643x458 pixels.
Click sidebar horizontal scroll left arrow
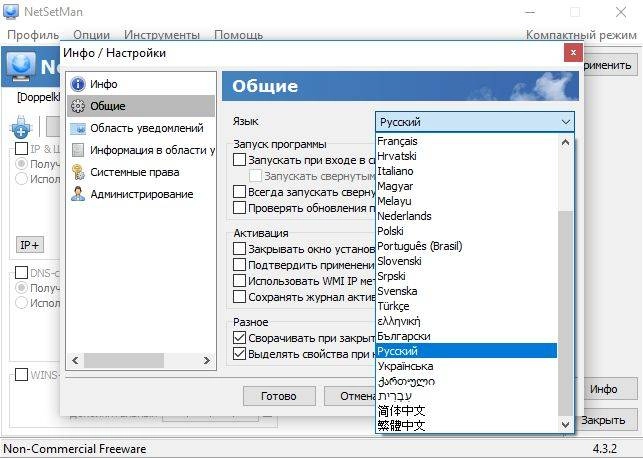pyautogui.click(x=75, y=360)
